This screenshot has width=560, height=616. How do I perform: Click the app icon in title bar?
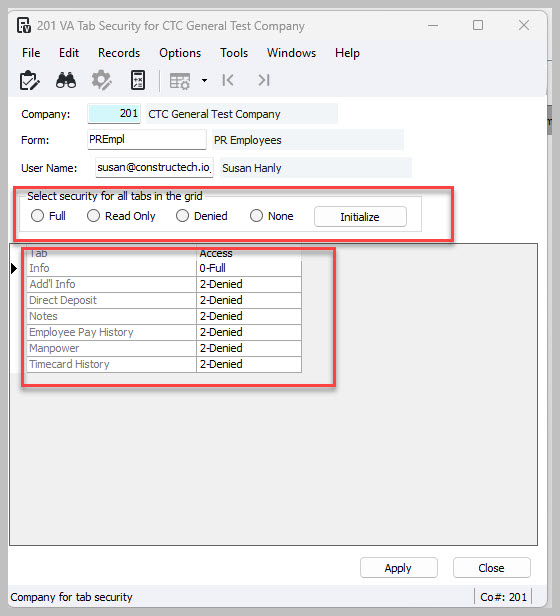(24, 26)
